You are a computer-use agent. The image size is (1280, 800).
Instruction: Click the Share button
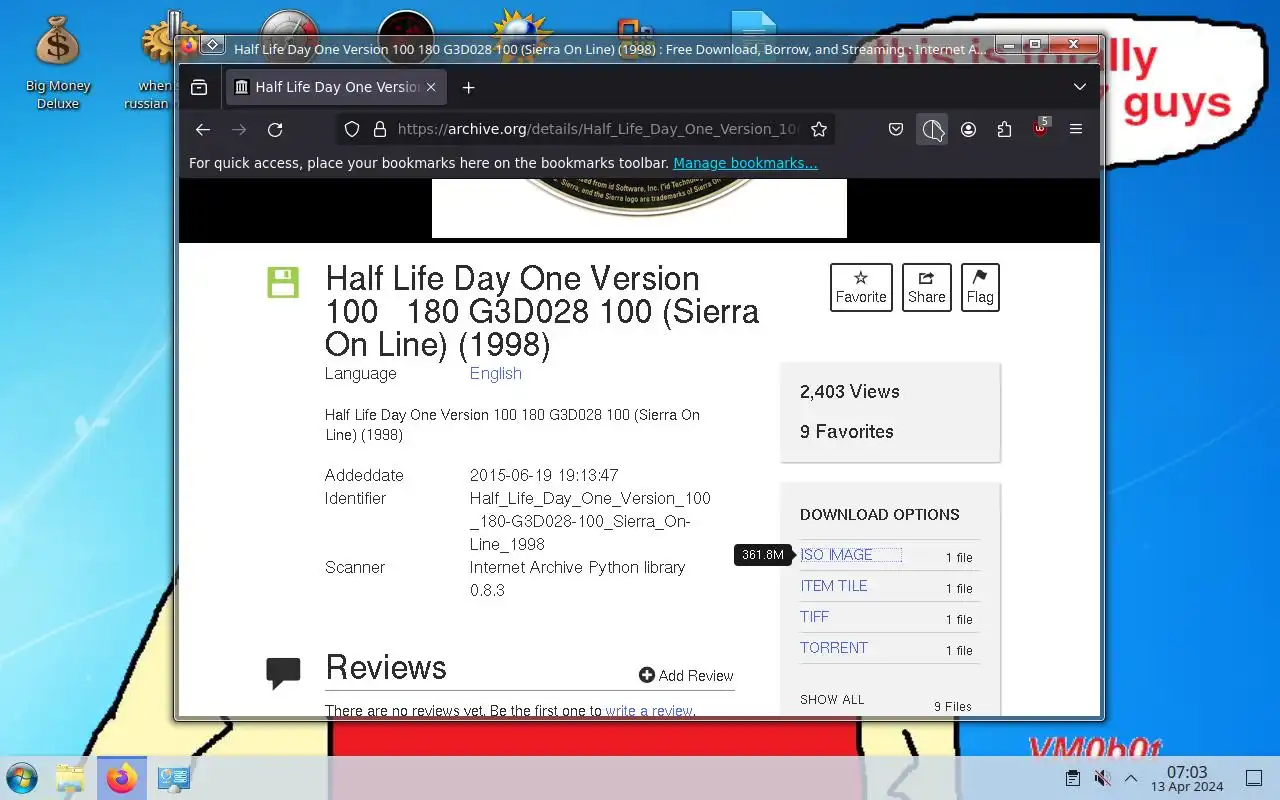click(x=926, y=287)
